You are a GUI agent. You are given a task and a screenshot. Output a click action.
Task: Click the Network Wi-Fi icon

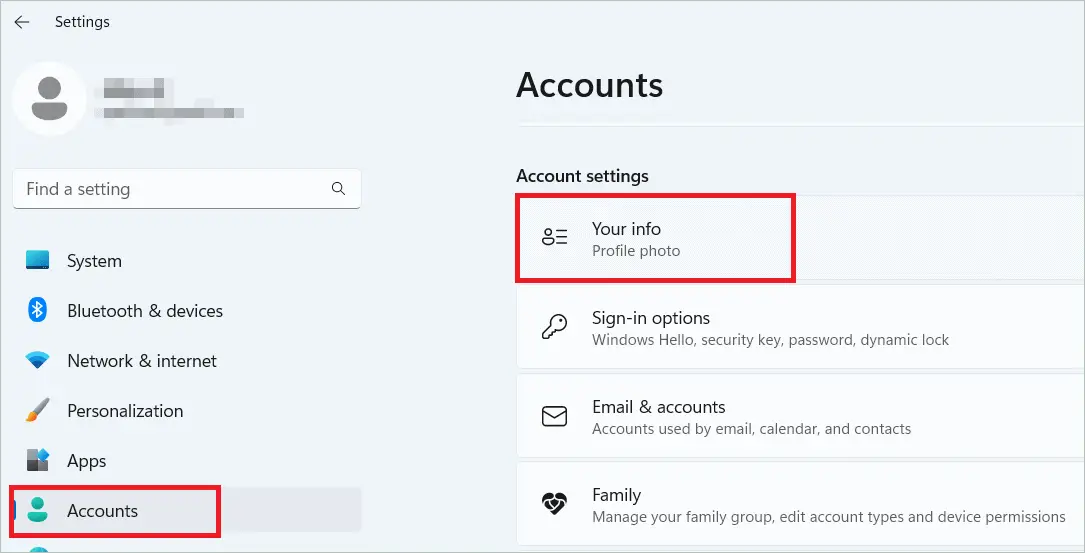tap(37, 361)
